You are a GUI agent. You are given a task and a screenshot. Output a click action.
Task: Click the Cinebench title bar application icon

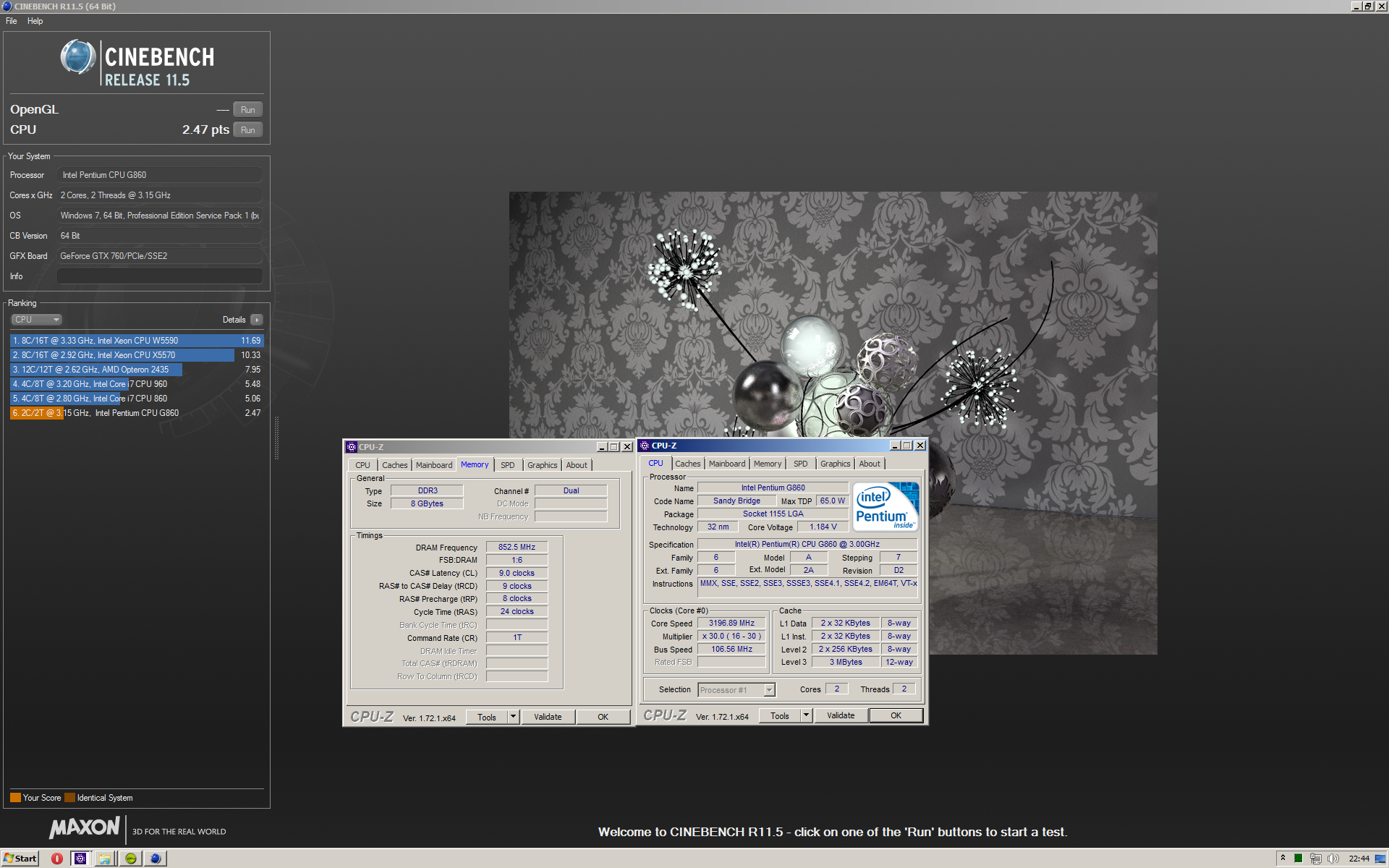(7, 6)
